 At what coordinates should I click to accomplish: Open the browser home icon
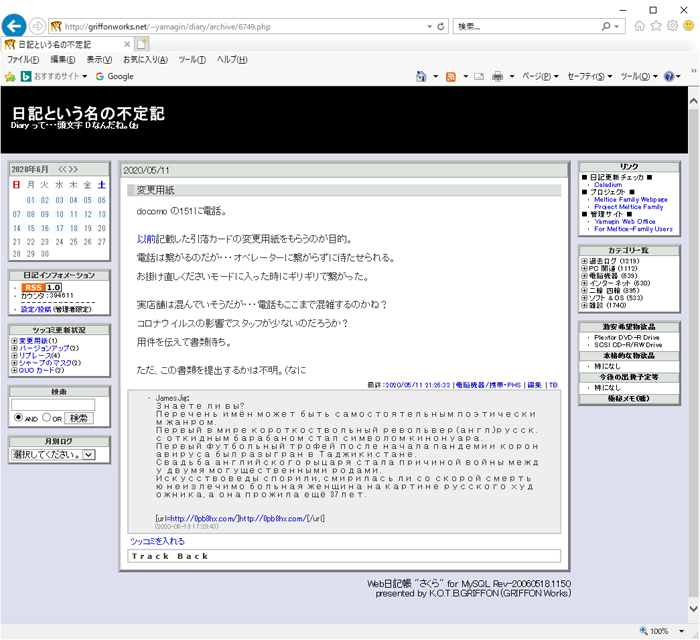pos(639,26)
